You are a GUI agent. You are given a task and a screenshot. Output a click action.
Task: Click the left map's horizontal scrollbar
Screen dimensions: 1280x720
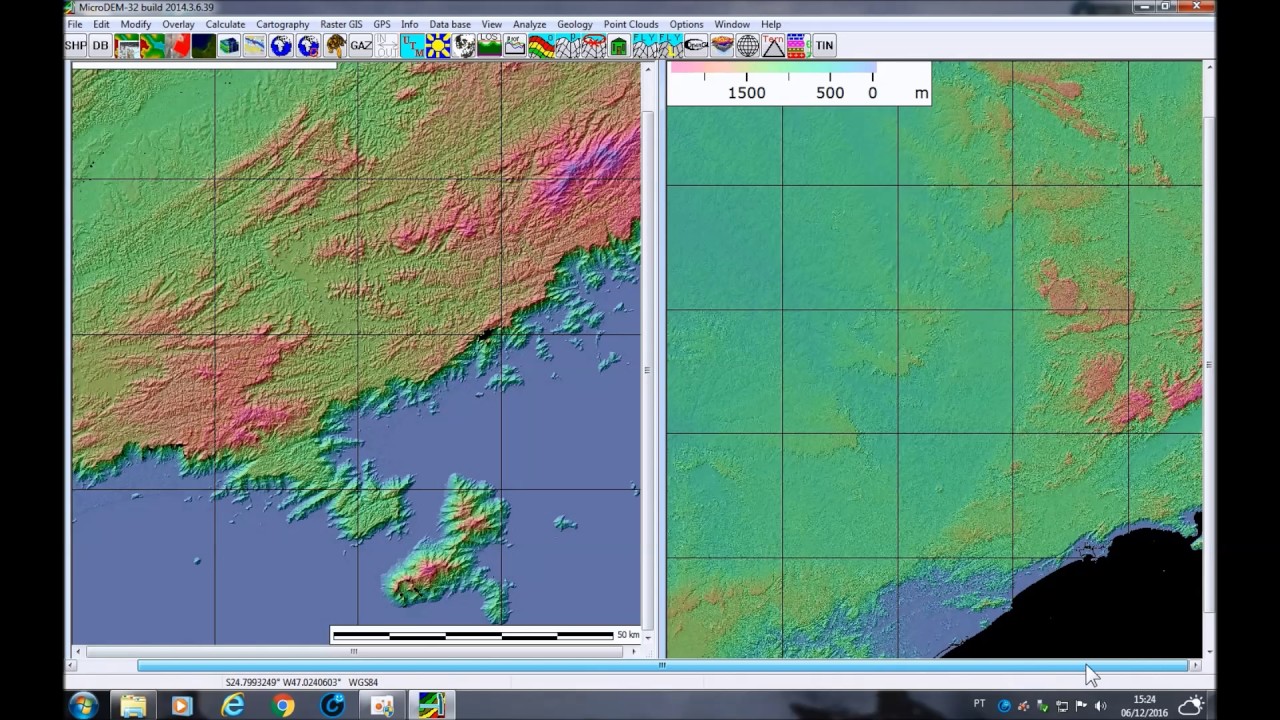(353, 652)
